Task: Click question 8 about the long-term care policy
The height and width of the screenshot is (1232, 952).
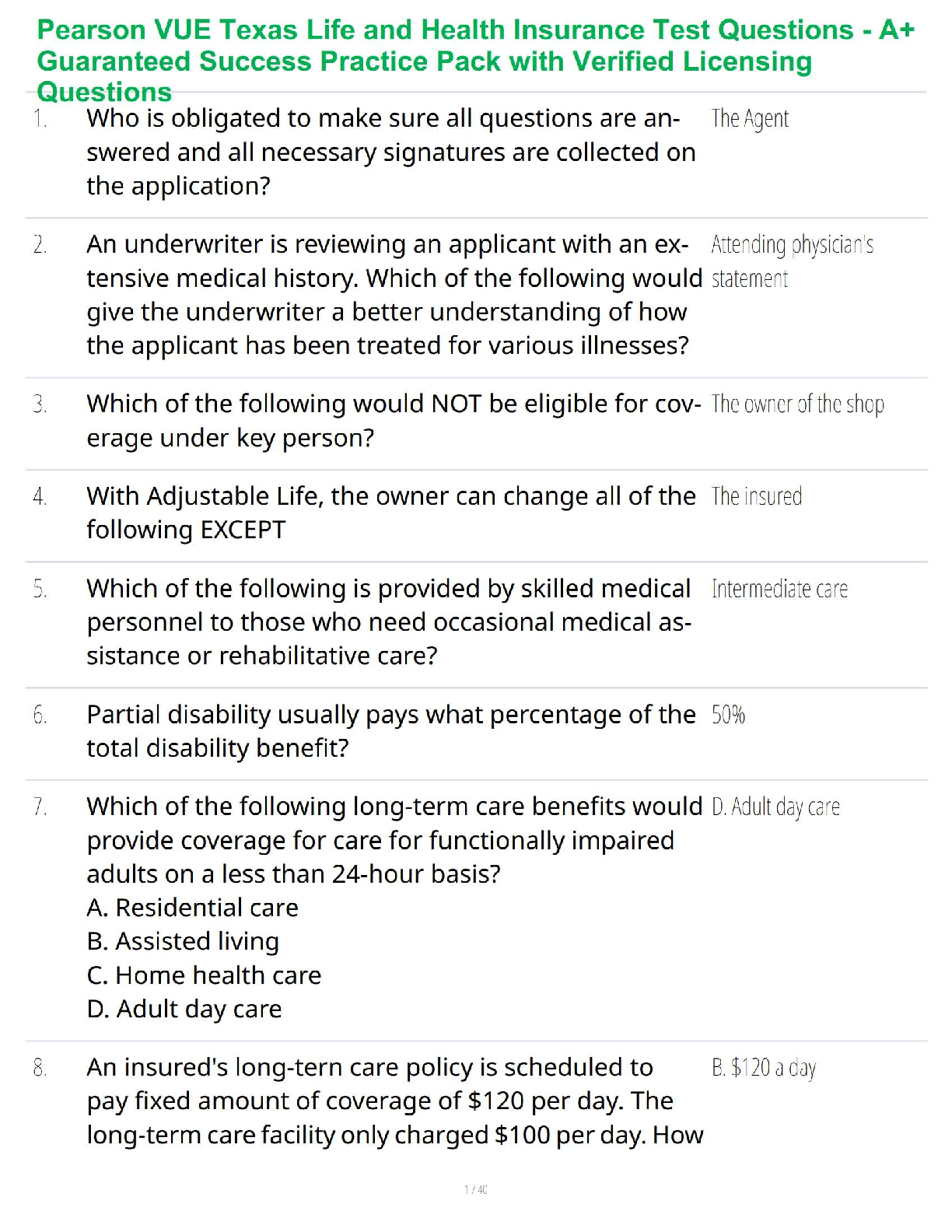Action: pos(394,1101)
